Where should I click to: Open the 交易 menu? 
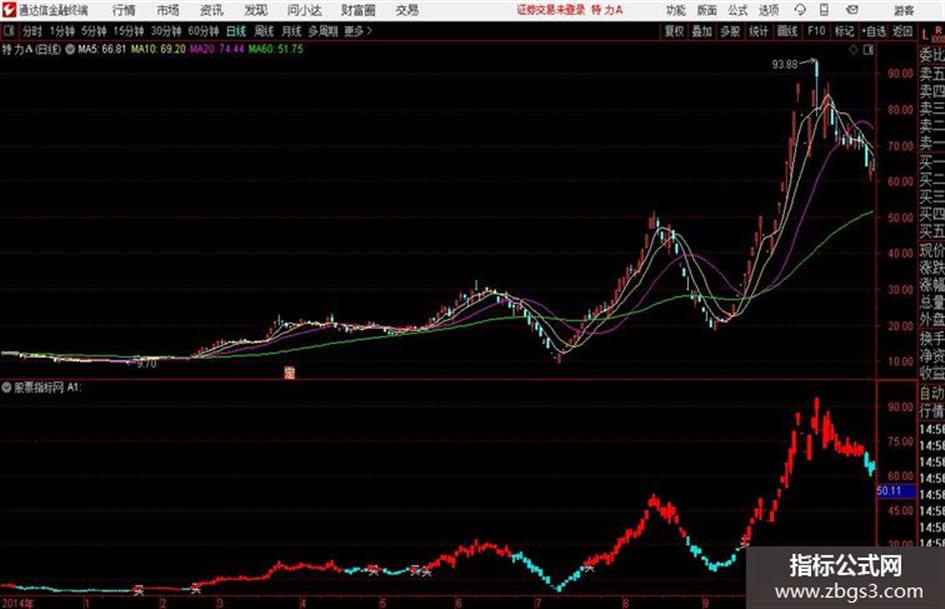407,10
